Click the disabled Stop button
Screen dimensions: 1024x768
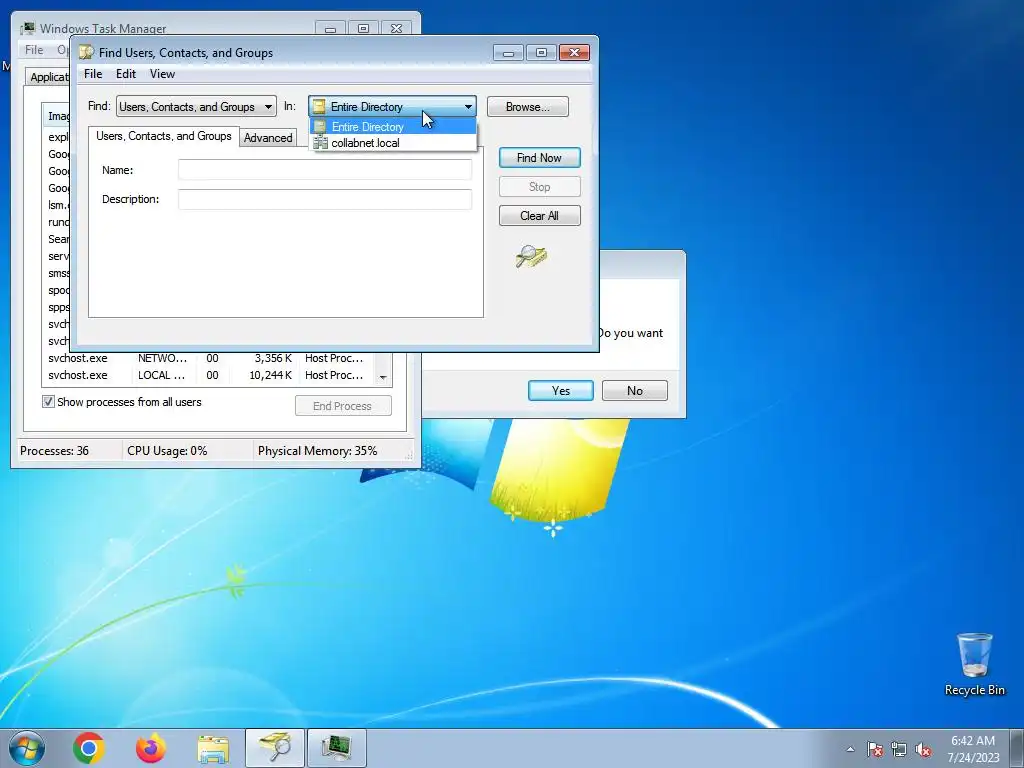tap(539, 187)
